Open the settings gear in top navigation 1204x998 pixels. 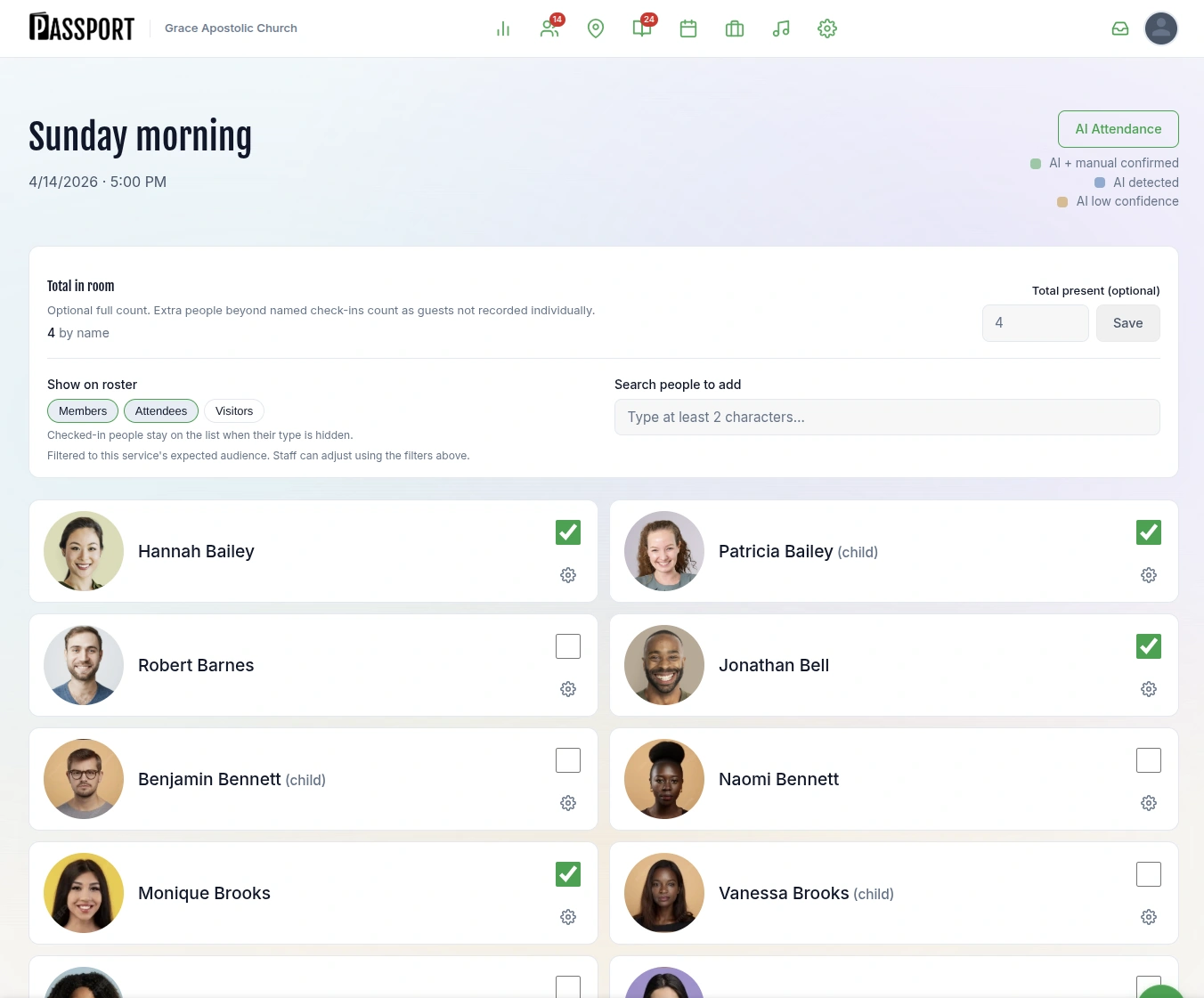click(827, 28)
